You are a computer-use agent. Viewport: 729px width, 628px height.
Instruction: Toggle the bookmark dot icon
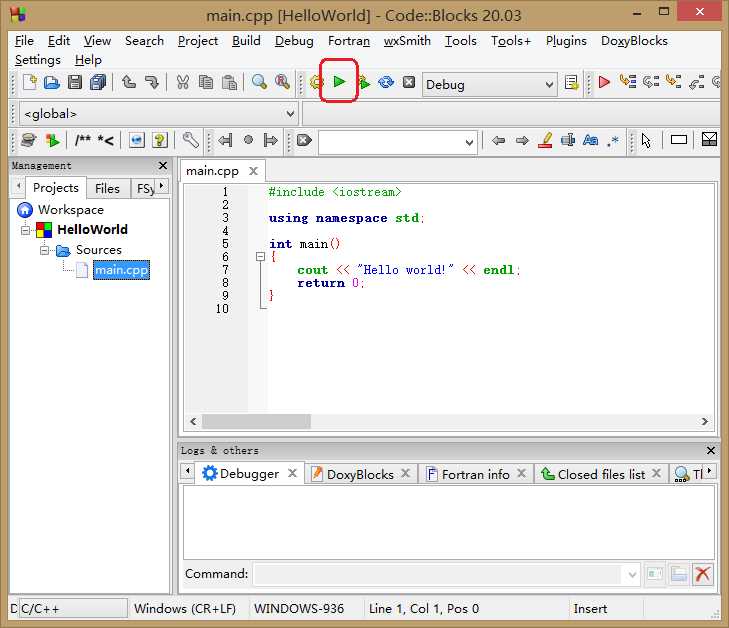(x=248, y=139)
